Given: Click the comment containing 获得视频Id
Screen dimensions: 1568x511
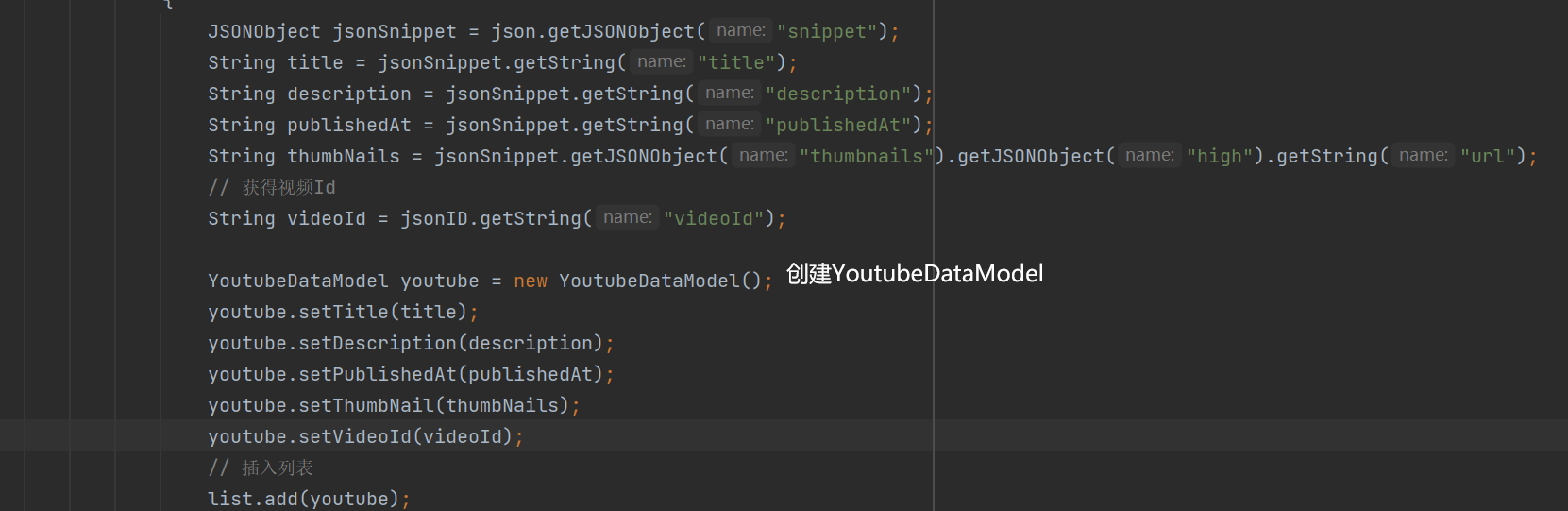Looking at the screenshot, I should pyautogui.click(x=272, y=187).
